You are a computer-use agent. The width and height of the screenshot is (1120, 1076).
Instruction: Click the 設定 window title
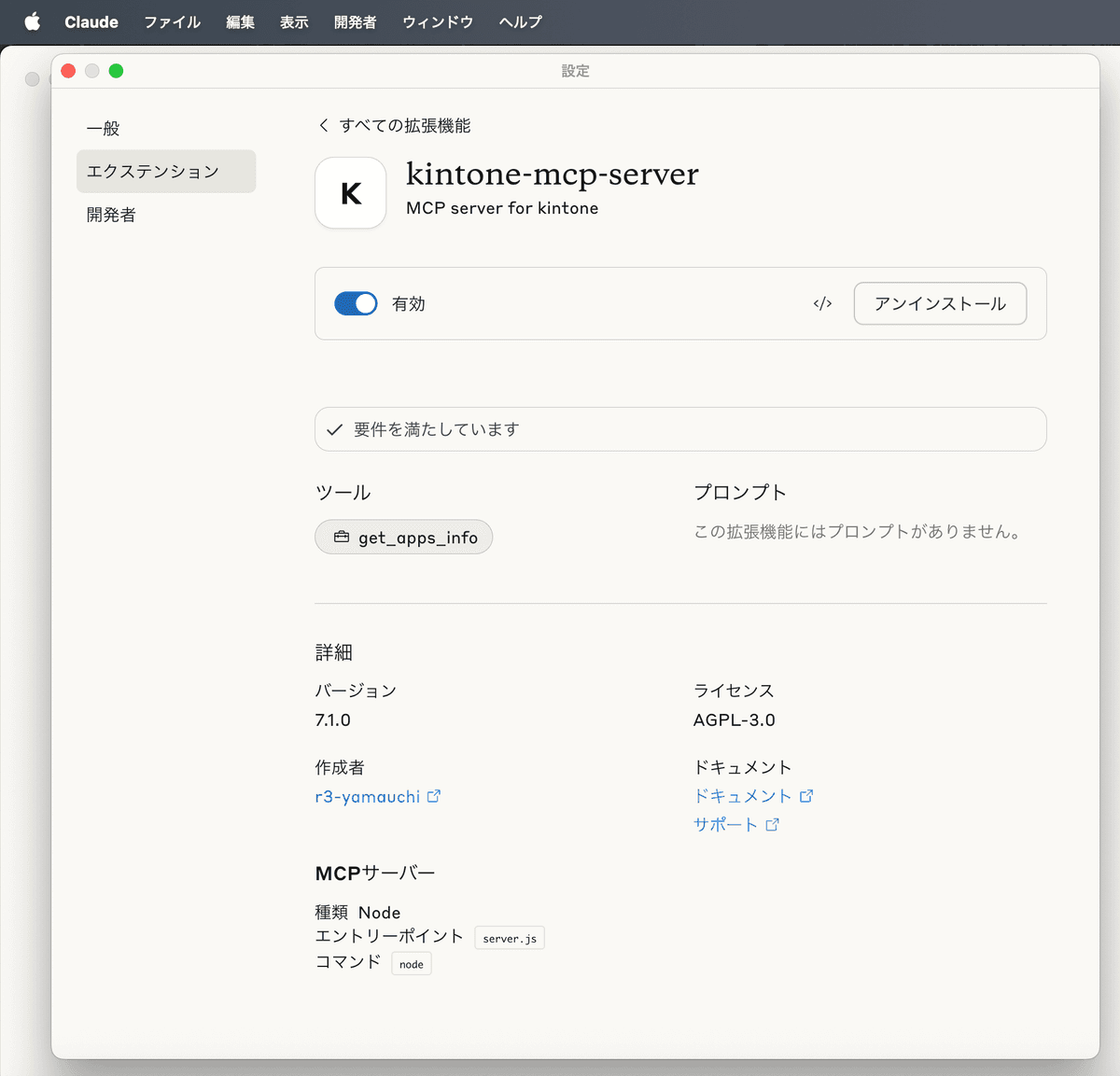575,71
